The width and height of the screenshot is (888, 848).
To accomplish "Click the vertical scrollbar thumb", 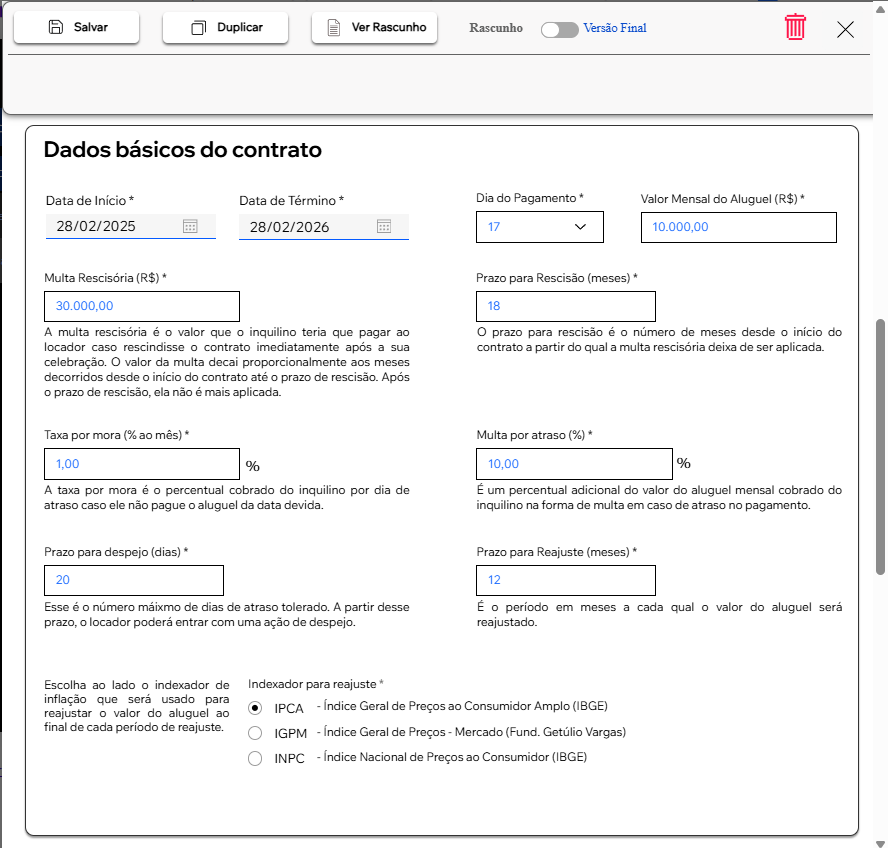I will 880,448.
